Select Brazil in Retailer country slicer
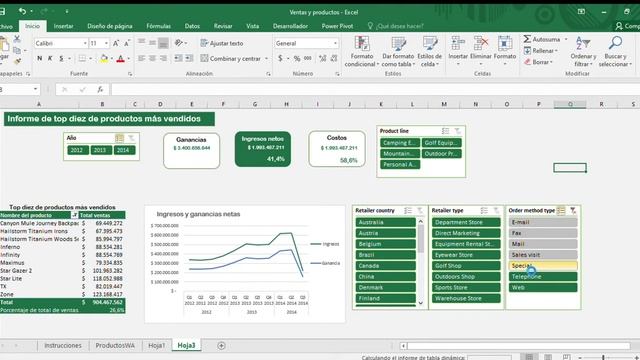Viewport: 640px width, 360px height. click(x=386, y=255)
